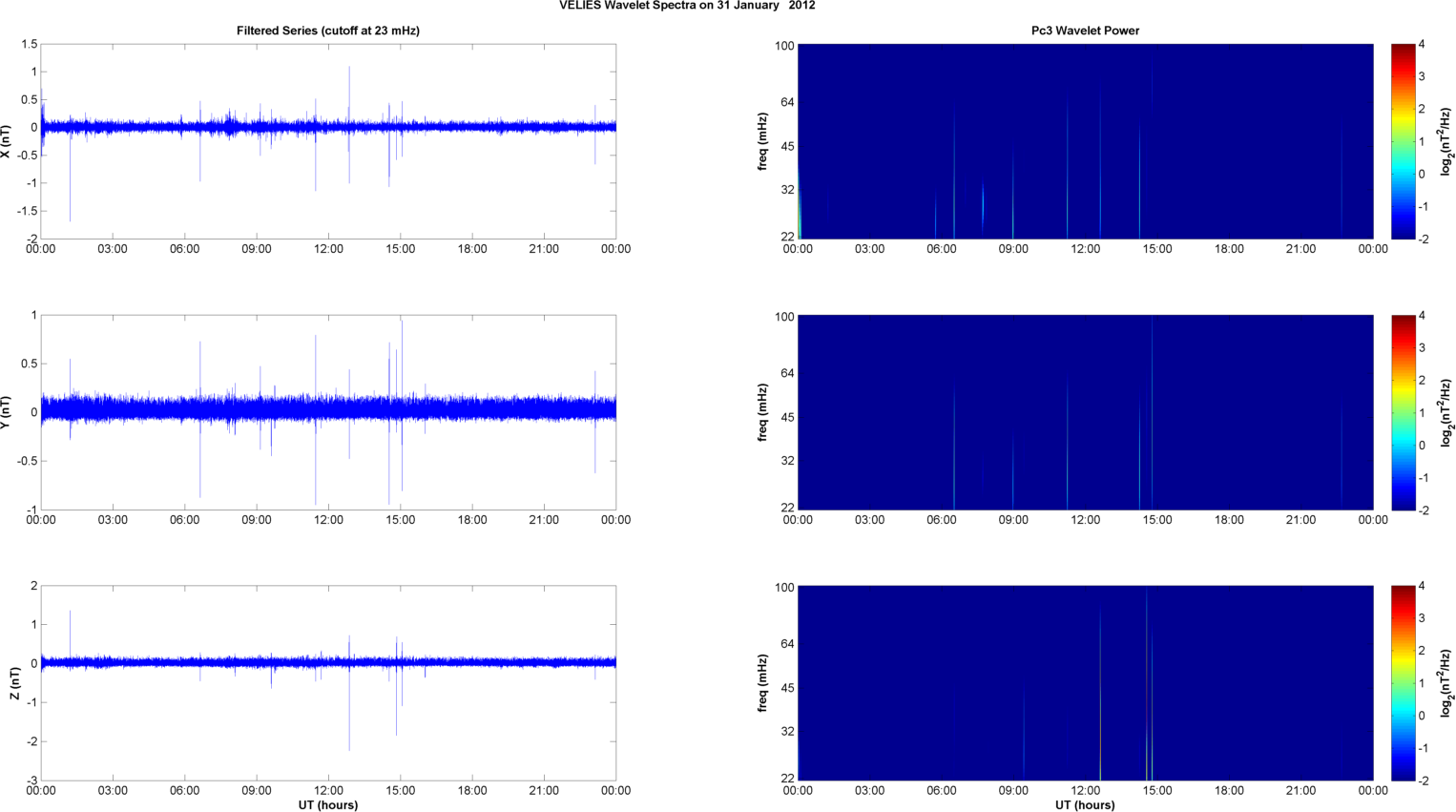The image size is (1456, 812).
Task: Click "UT (hours)" label under bottom spectrogram
Action: [1085, 805]
